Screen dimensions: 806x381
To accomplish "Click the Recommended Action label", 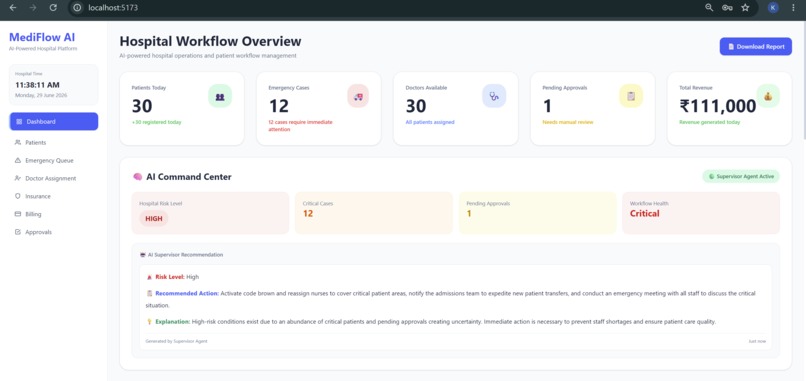I will click(187, 294).
